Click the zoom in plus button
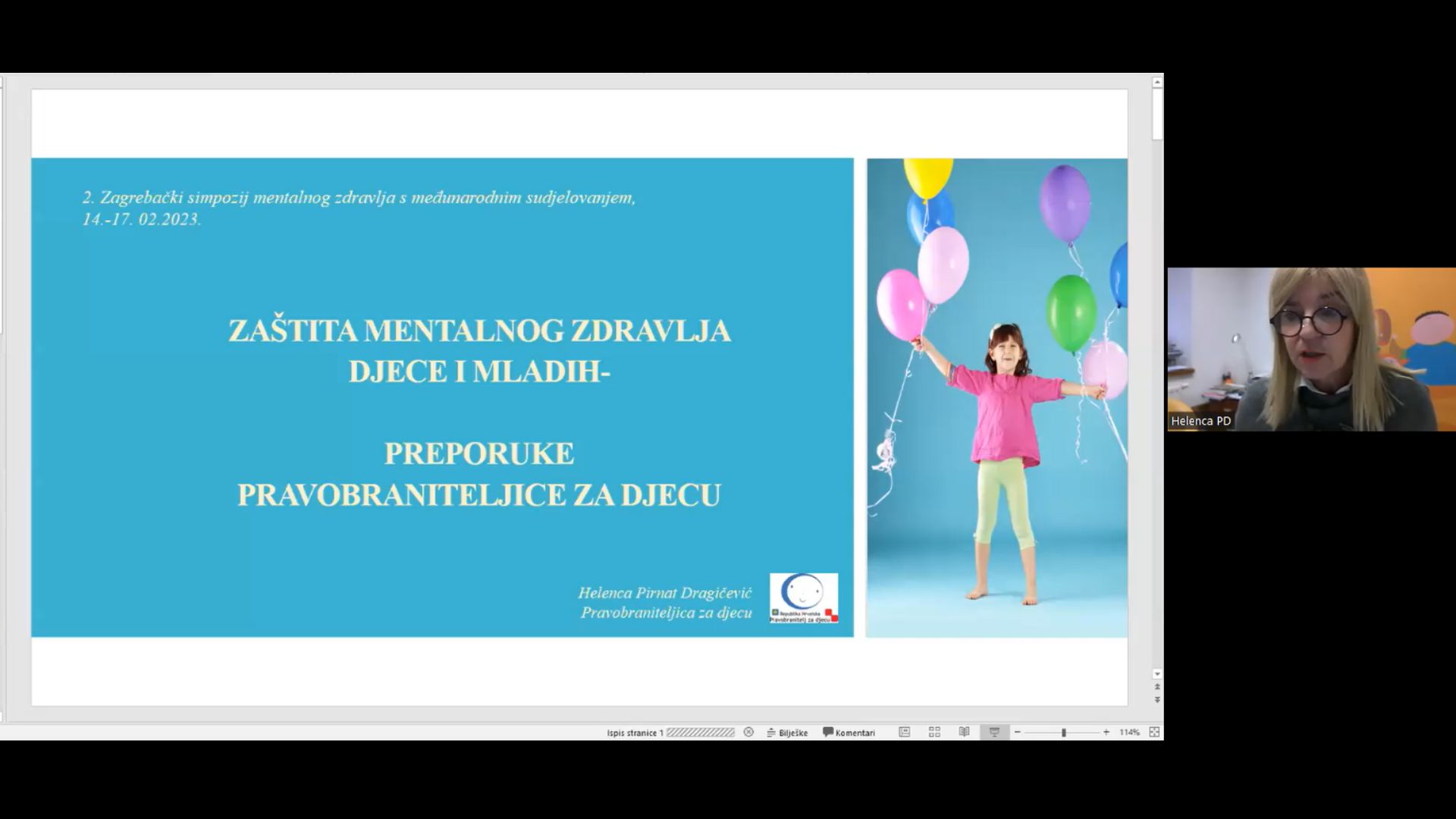The image size is (1456, 819). coord(1106,732)
